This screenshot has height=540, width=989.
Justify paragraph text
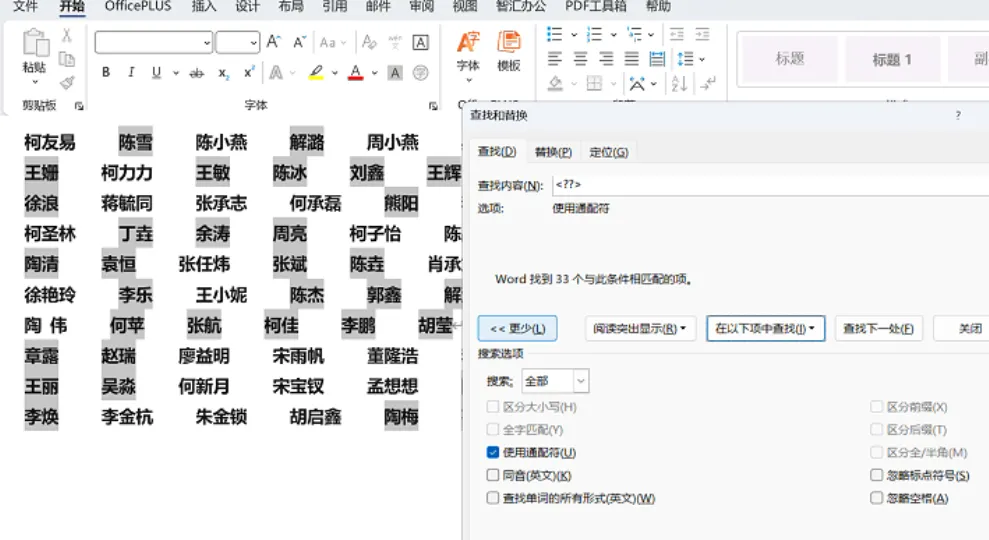point(631,59)
